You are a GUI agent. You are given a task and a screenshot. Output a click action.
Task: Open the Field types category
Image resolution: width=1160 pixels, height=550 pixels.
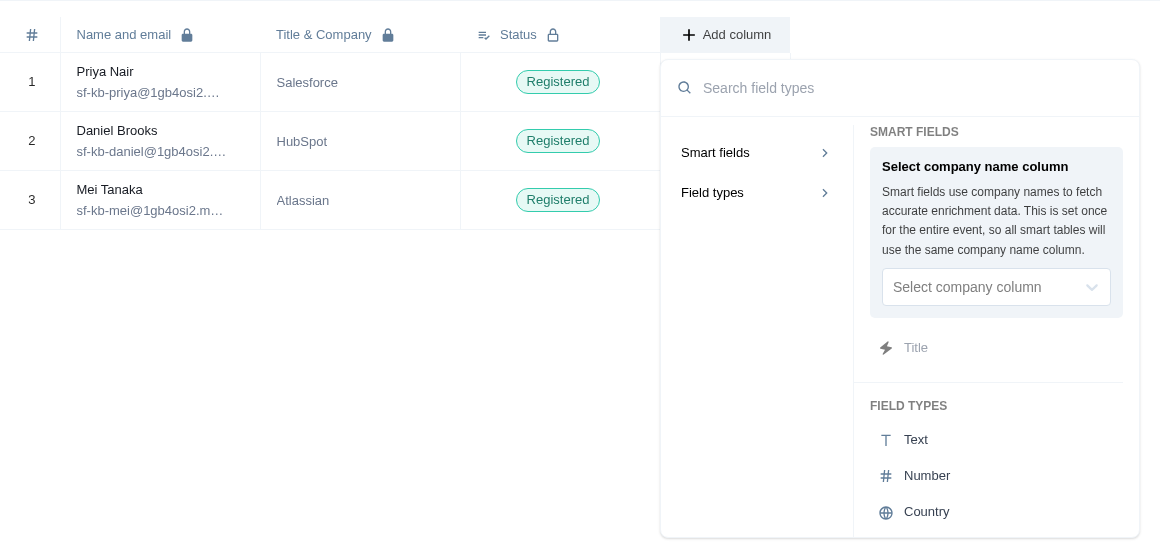755,192
